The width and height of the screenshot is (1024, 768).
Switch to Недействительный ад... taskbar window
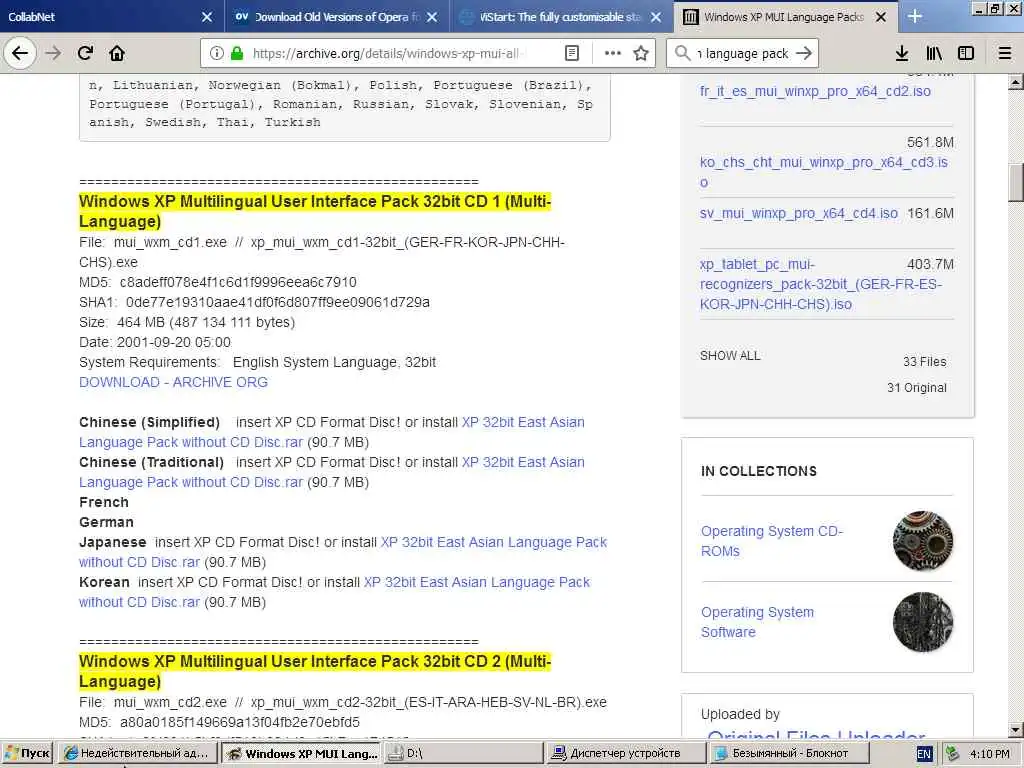[136, 754]
